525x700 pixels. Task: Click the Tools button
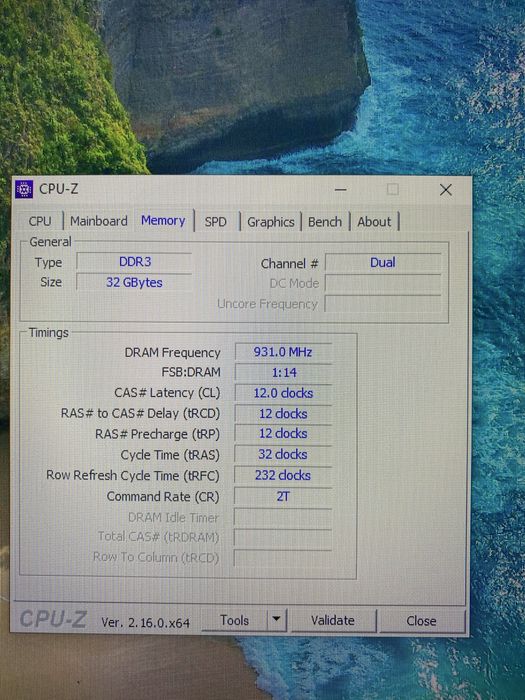(234, 620)
